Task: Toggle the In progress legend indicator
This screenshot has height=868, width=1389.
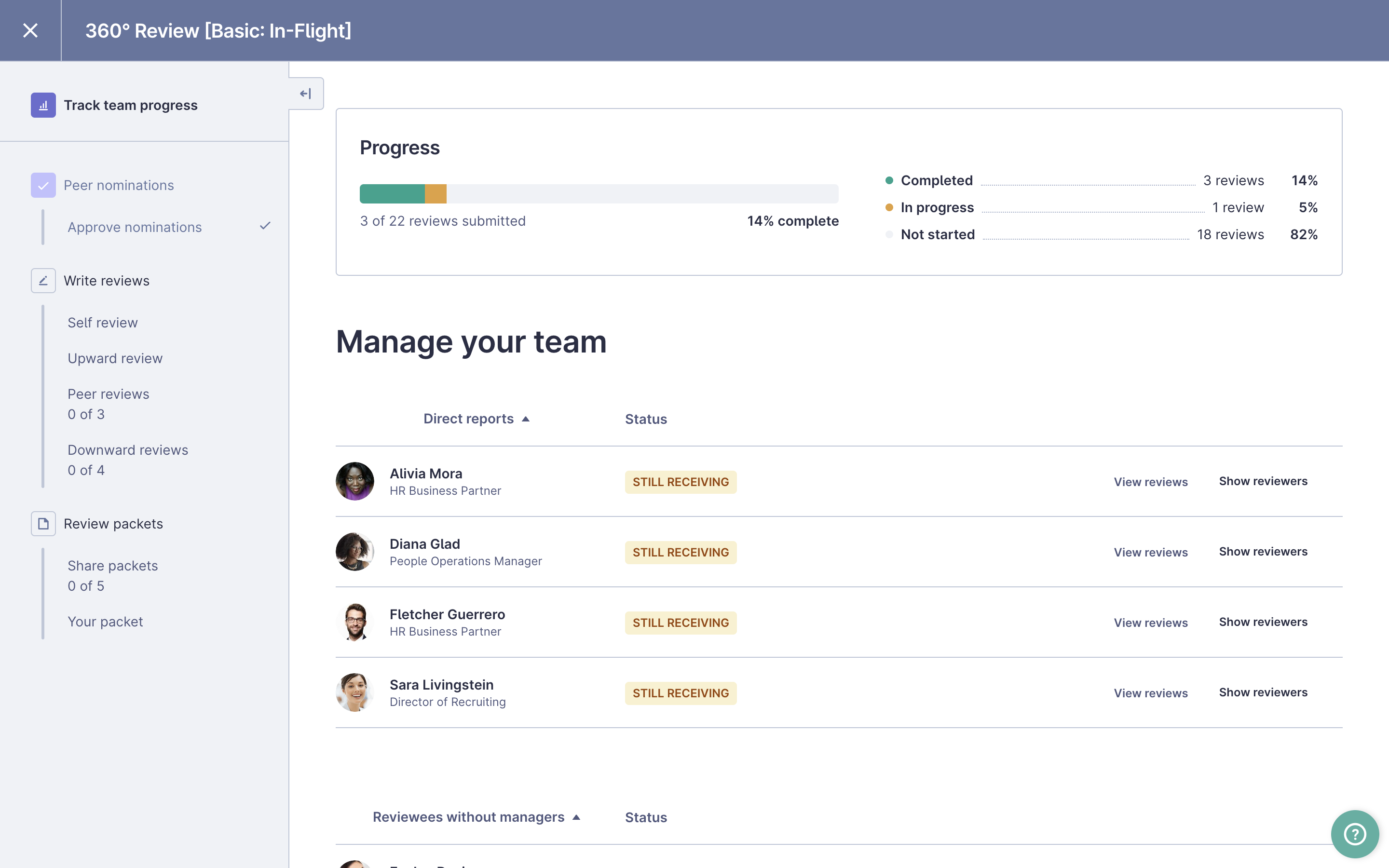Action: (x=890, y=207)
